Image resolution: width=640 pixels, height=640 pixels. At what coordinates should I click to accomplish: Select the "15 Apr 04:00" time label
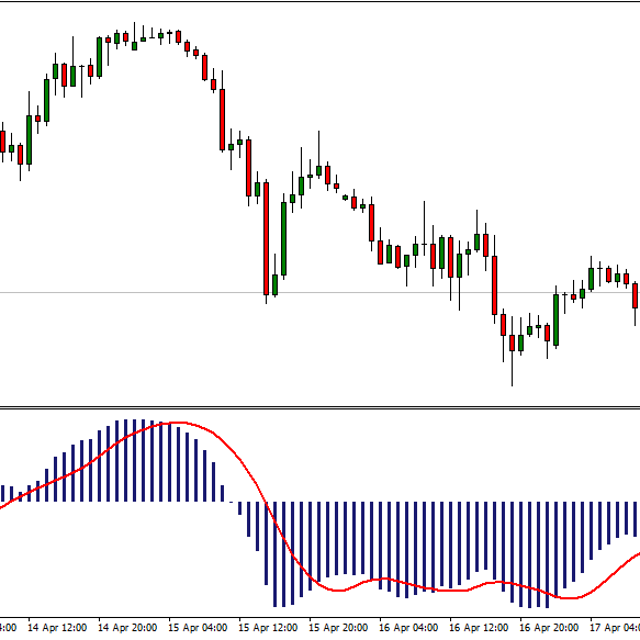197,628
